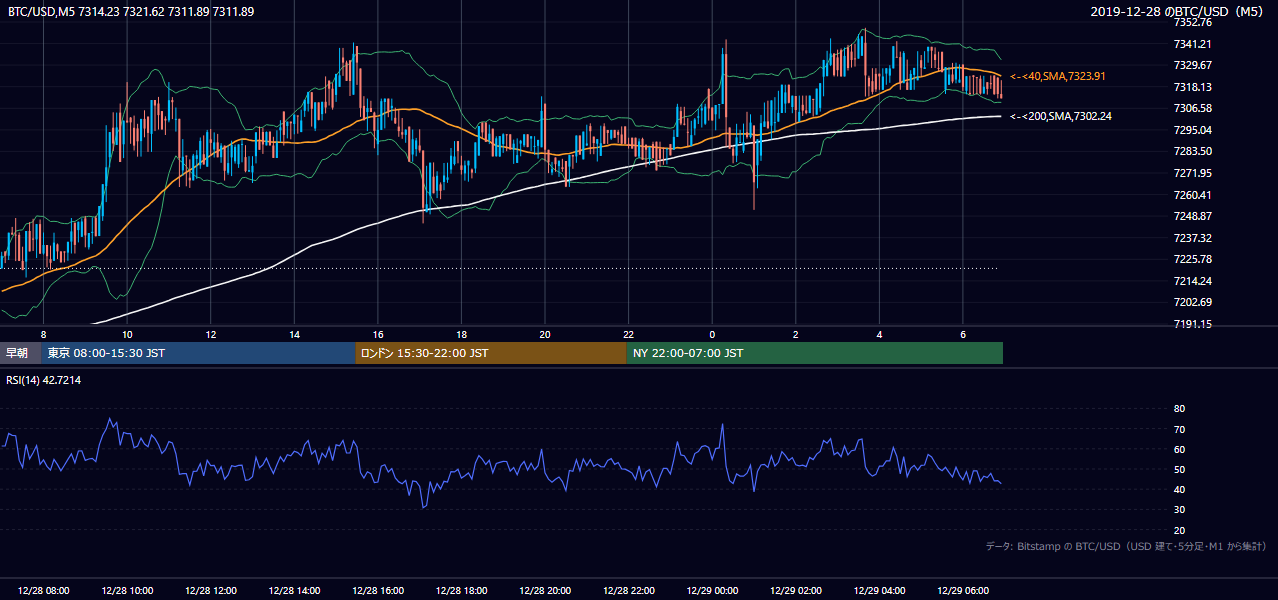Click the RSI 20 level label

(1179, 530)
